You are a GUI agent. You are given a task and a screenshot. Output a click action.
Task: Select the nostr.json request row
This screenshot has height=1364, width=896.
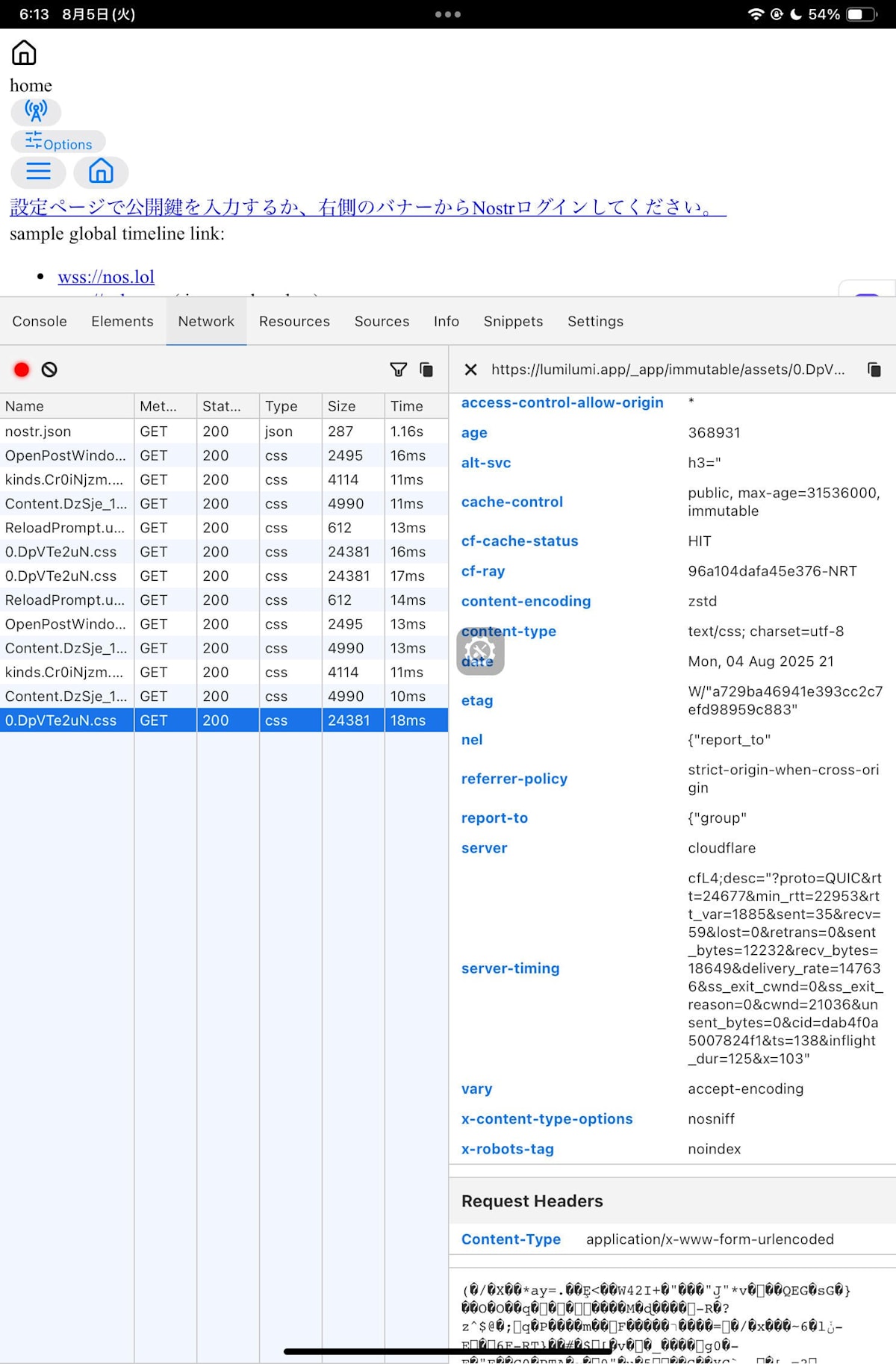click(x=224, y=432)
